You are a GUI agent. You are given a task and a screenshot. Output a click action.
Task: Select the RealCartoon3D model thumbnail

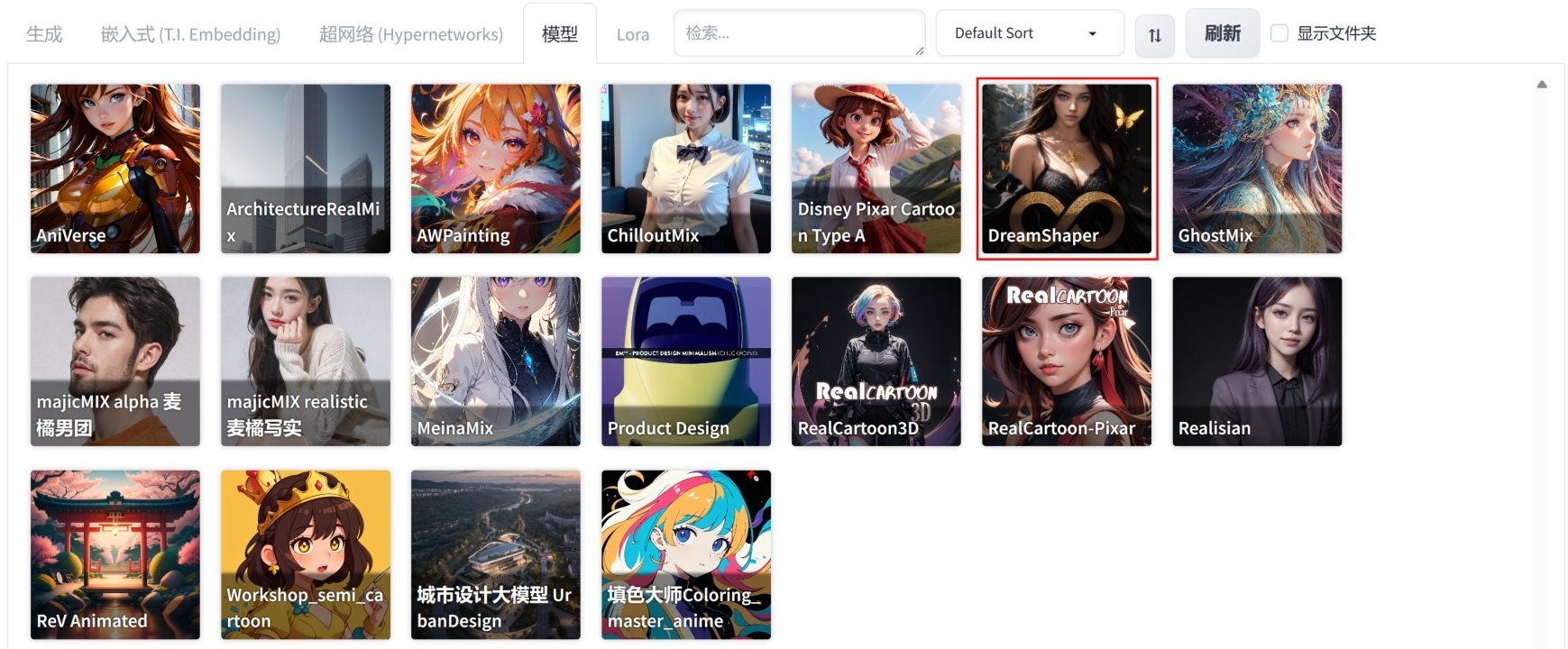point(876,361)
